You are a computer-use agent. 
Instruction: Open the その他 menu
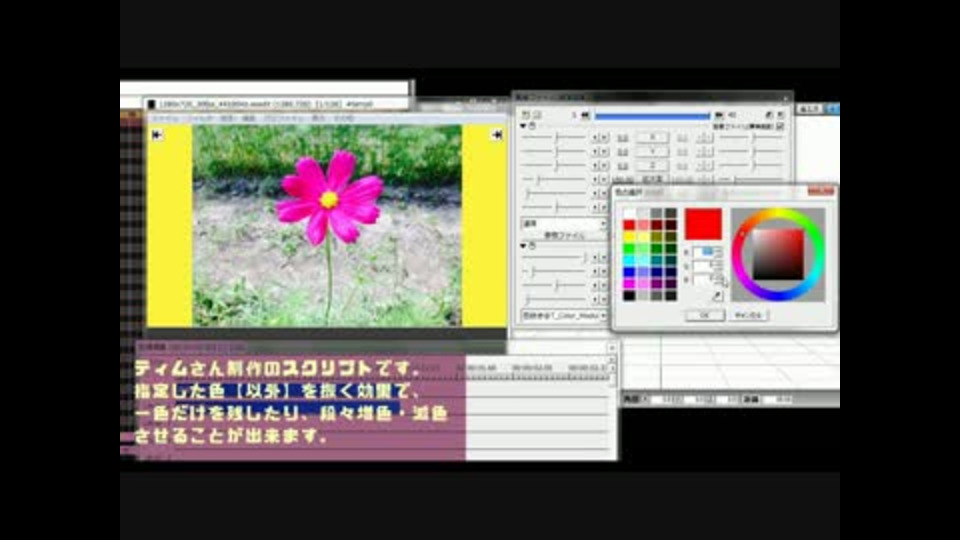[343, 118]
